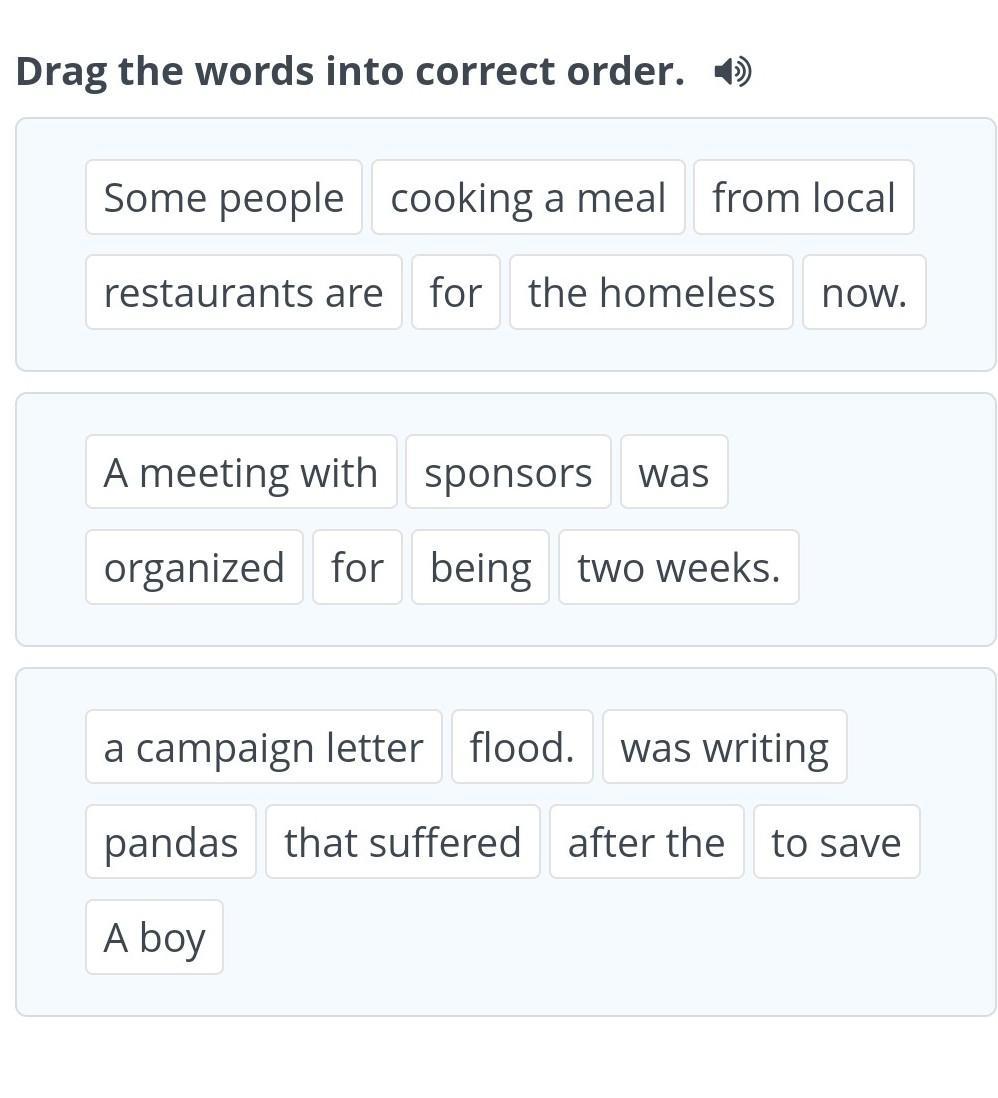Image resolution: width=998 pixels, height=1098 pixels.
Task: Select the 'A meeting with' tile
Action: [x=241, y=472]
